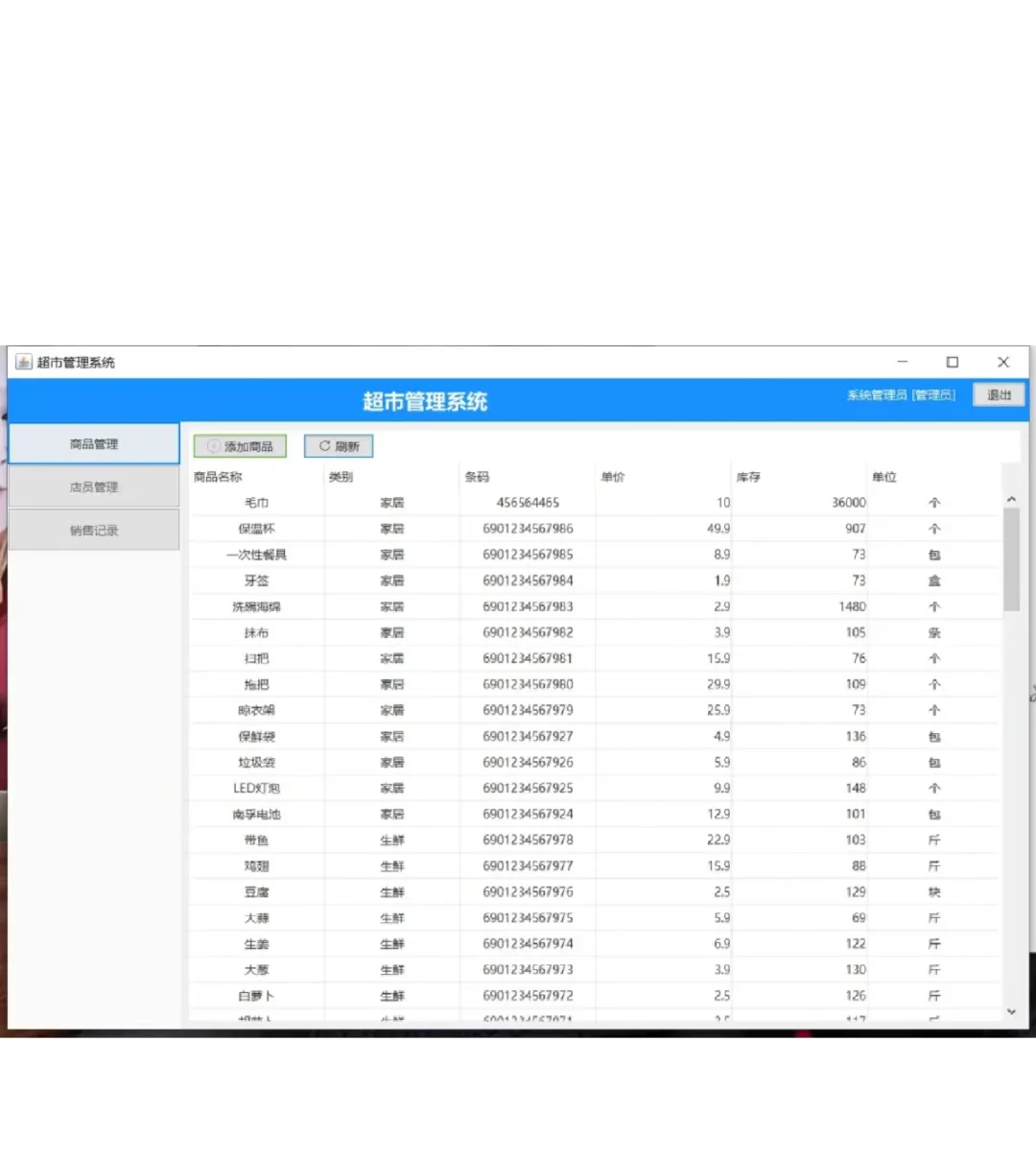Click the 洗碗海绵 product name
The image size is (1036, 1160).
tap(257, 606)
